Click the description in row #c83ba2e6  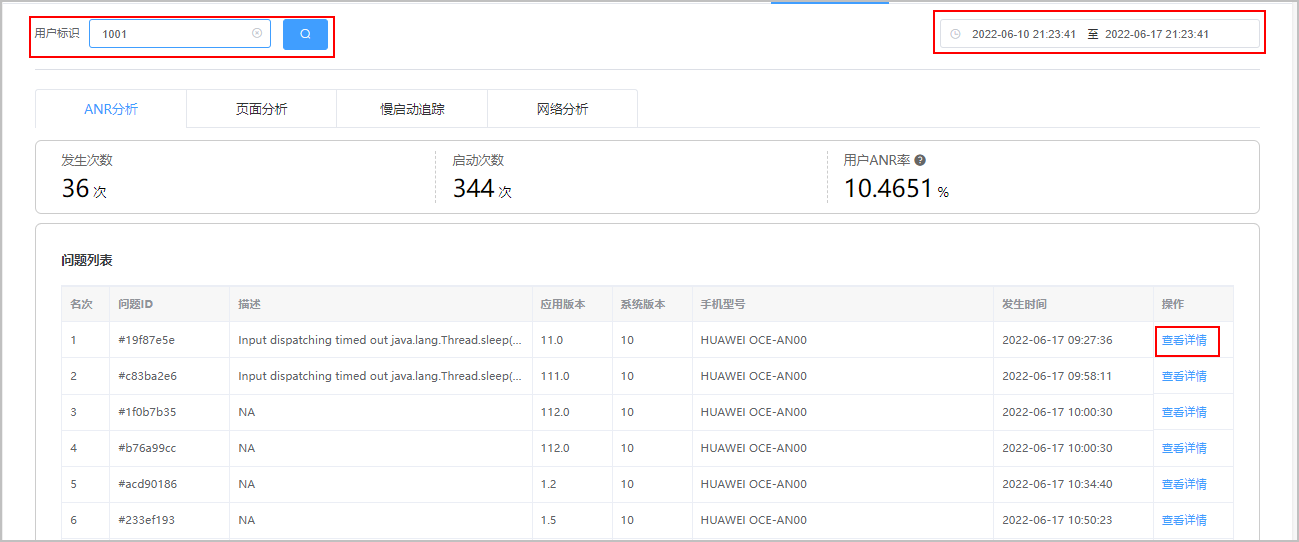380,376
